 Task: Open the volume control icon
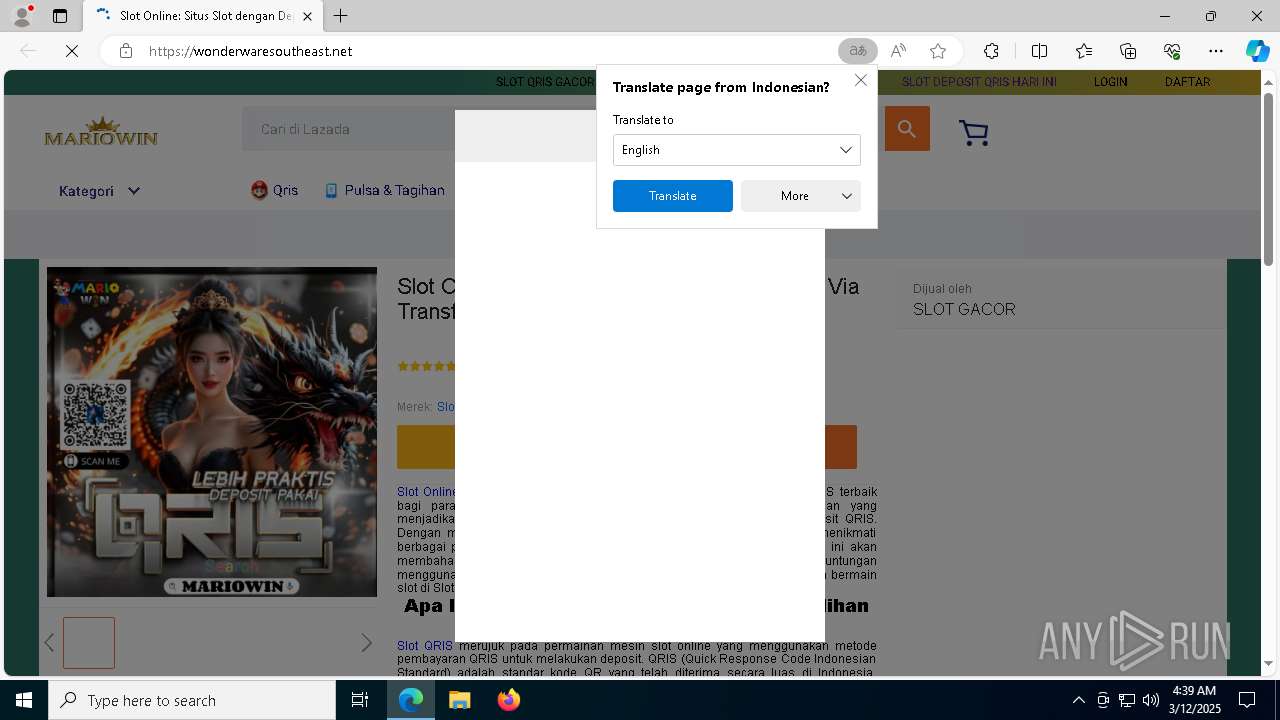[x=1150, y=700]
